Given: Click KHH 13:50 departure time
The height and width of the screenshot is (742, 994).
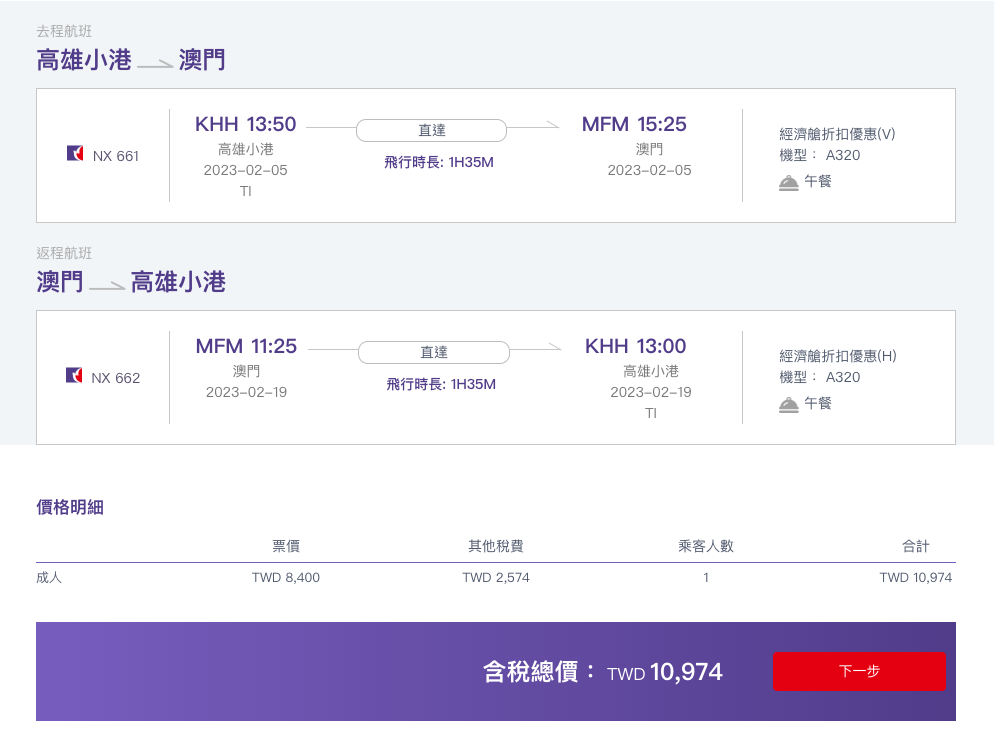Looking at the screenshot, I should pos(245,124).
